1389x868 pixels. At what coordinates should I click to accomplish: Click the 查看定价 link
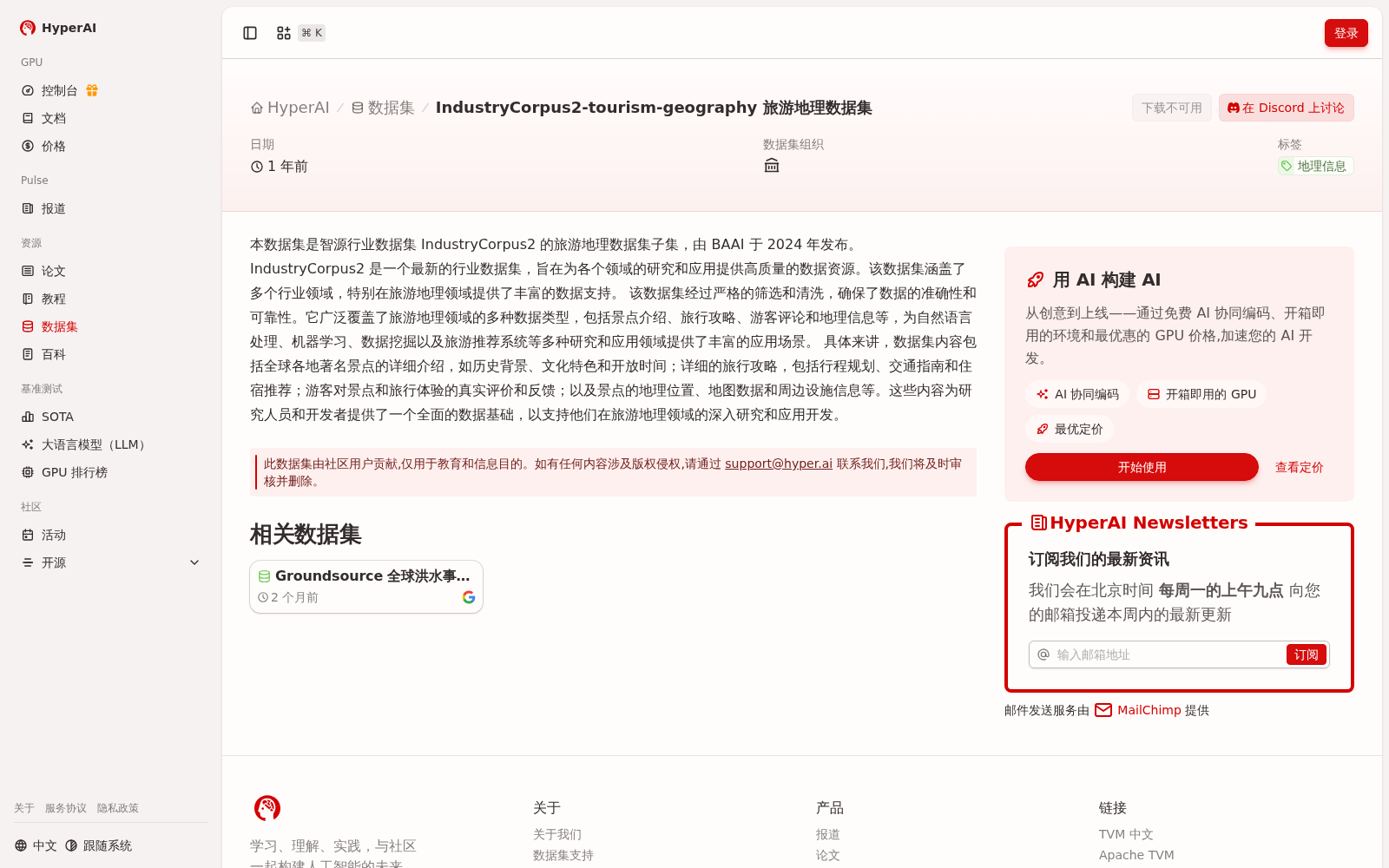click(1299, 467)
